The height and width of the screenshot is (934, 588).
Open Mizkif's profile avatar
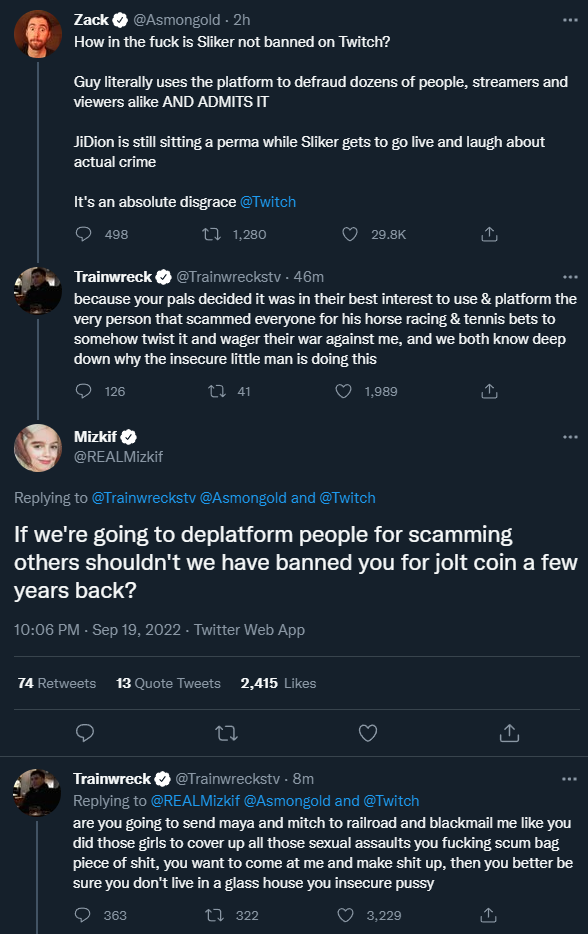point(38,448)
